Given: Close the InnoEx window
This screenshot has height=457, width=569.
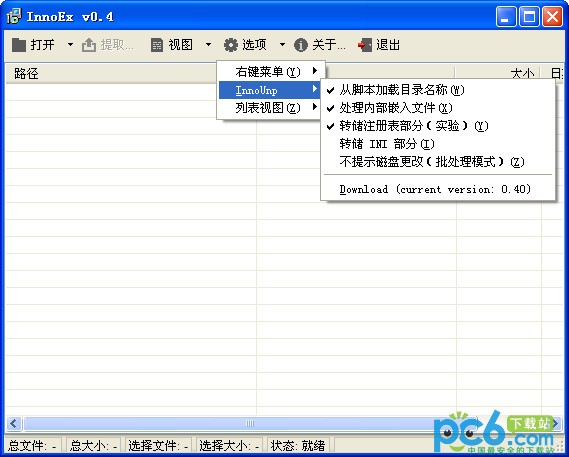Looking at the screenshot, I should pos(552,17).
